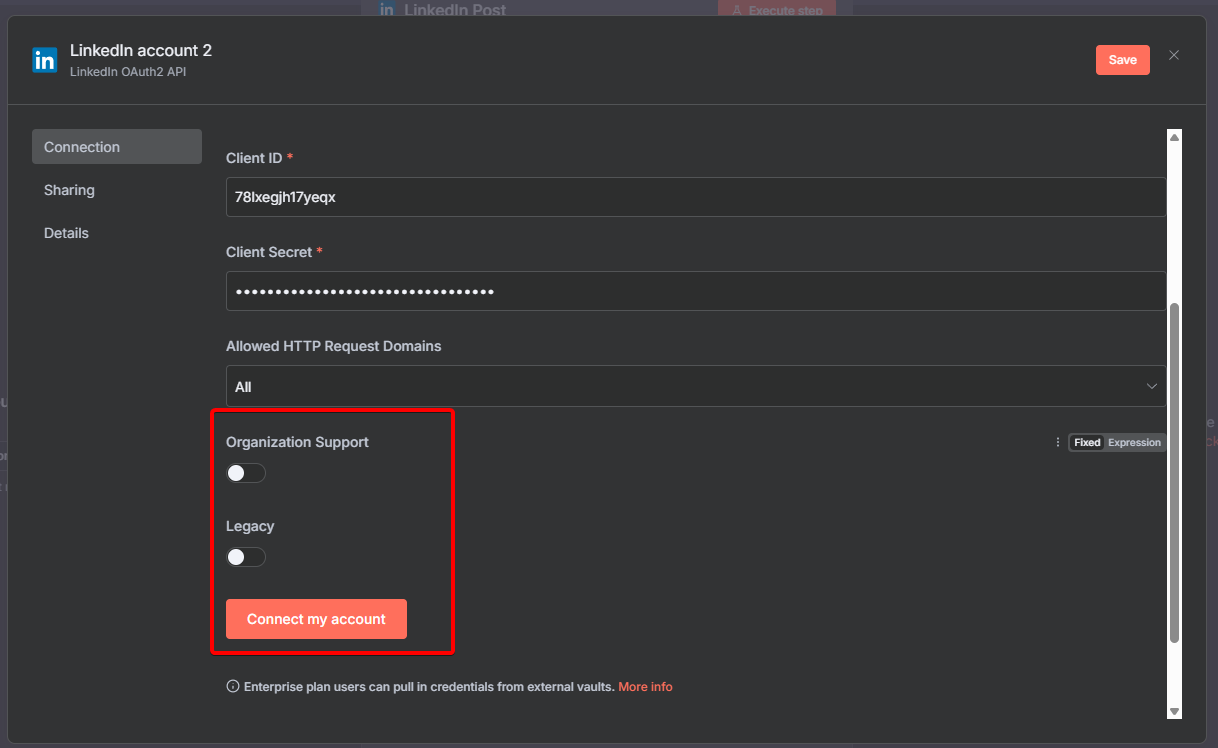
Task: Click the LinkedIn logo icon in header
Action: (45, 60)
